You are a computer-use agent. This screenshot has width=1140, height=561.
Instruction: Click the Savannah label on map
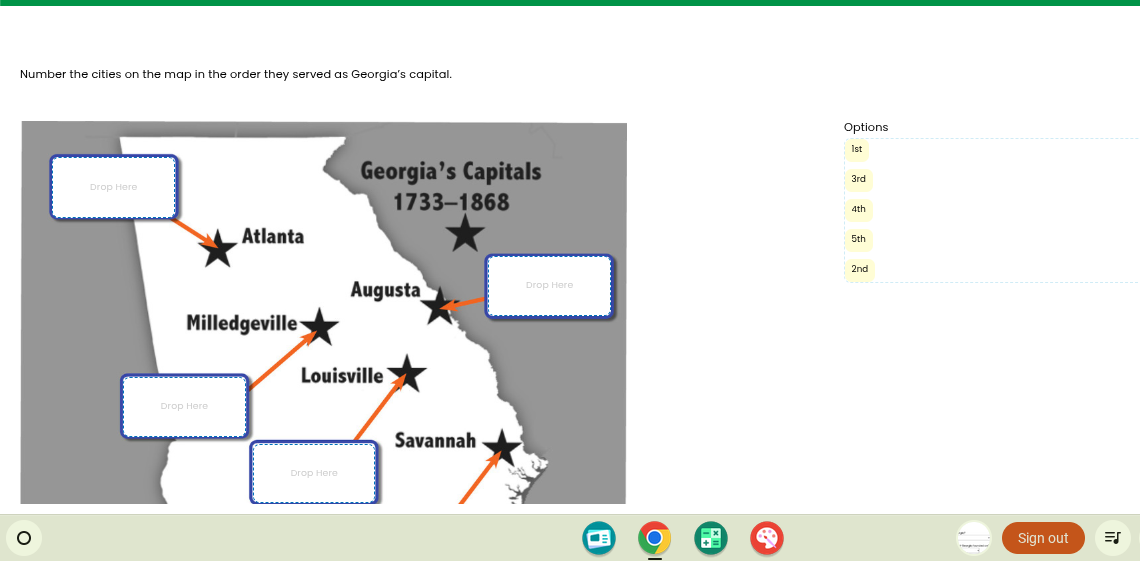point(435,440)
